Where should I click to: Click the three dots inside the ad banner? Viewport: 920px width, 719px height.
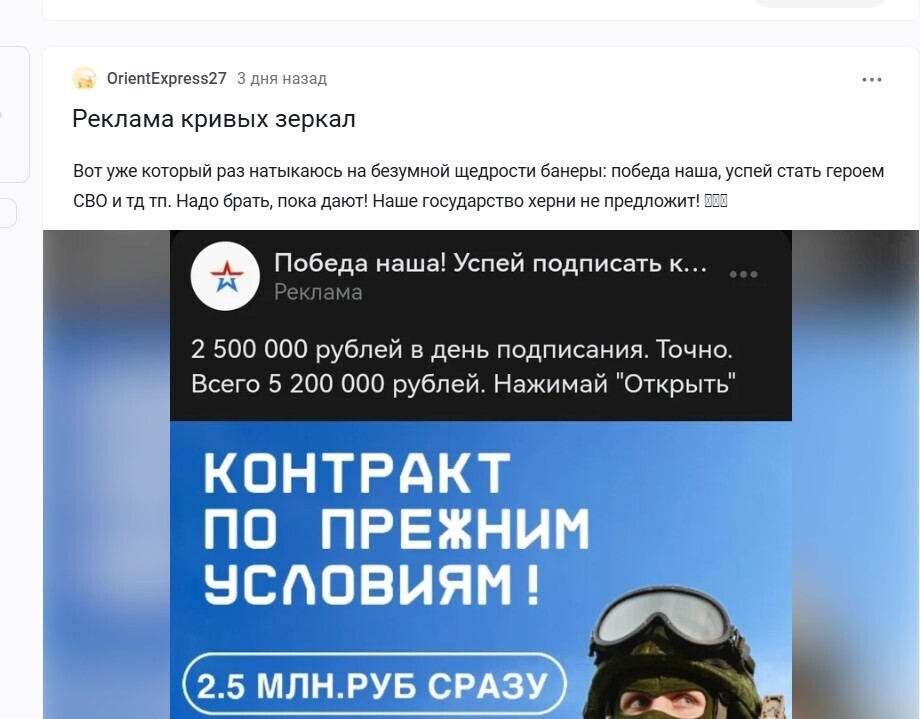point(743,275)
